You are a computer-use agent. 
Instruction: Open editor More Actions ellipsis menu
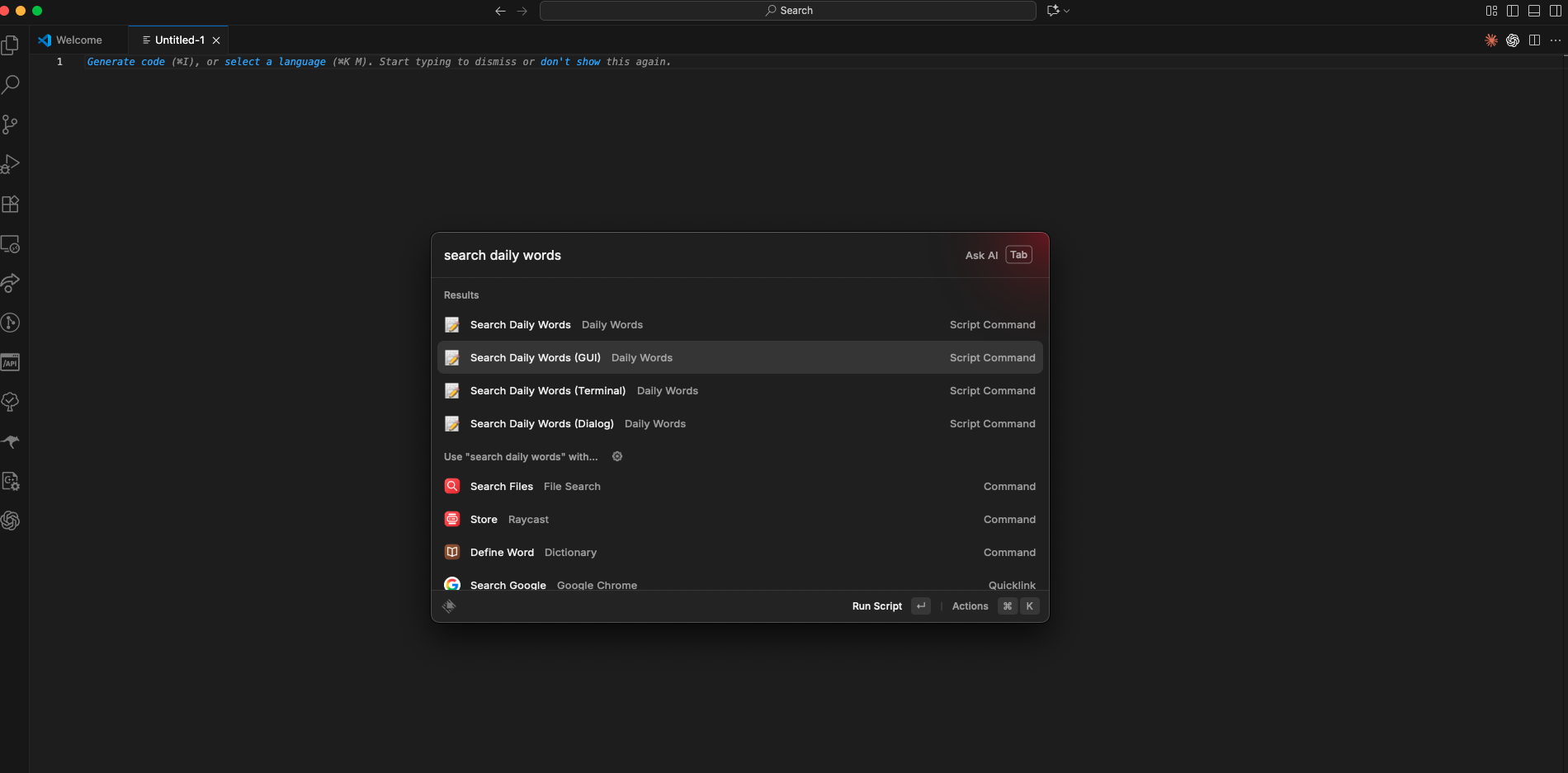tap(1556, 40)
